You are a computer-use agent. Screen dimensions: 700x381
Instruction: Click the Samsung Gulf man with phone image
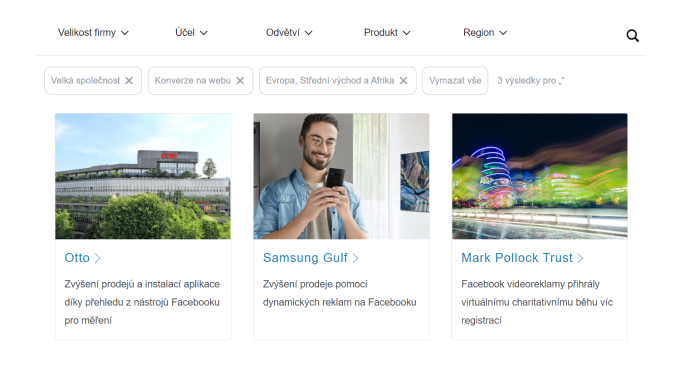(x=342, y=176)
